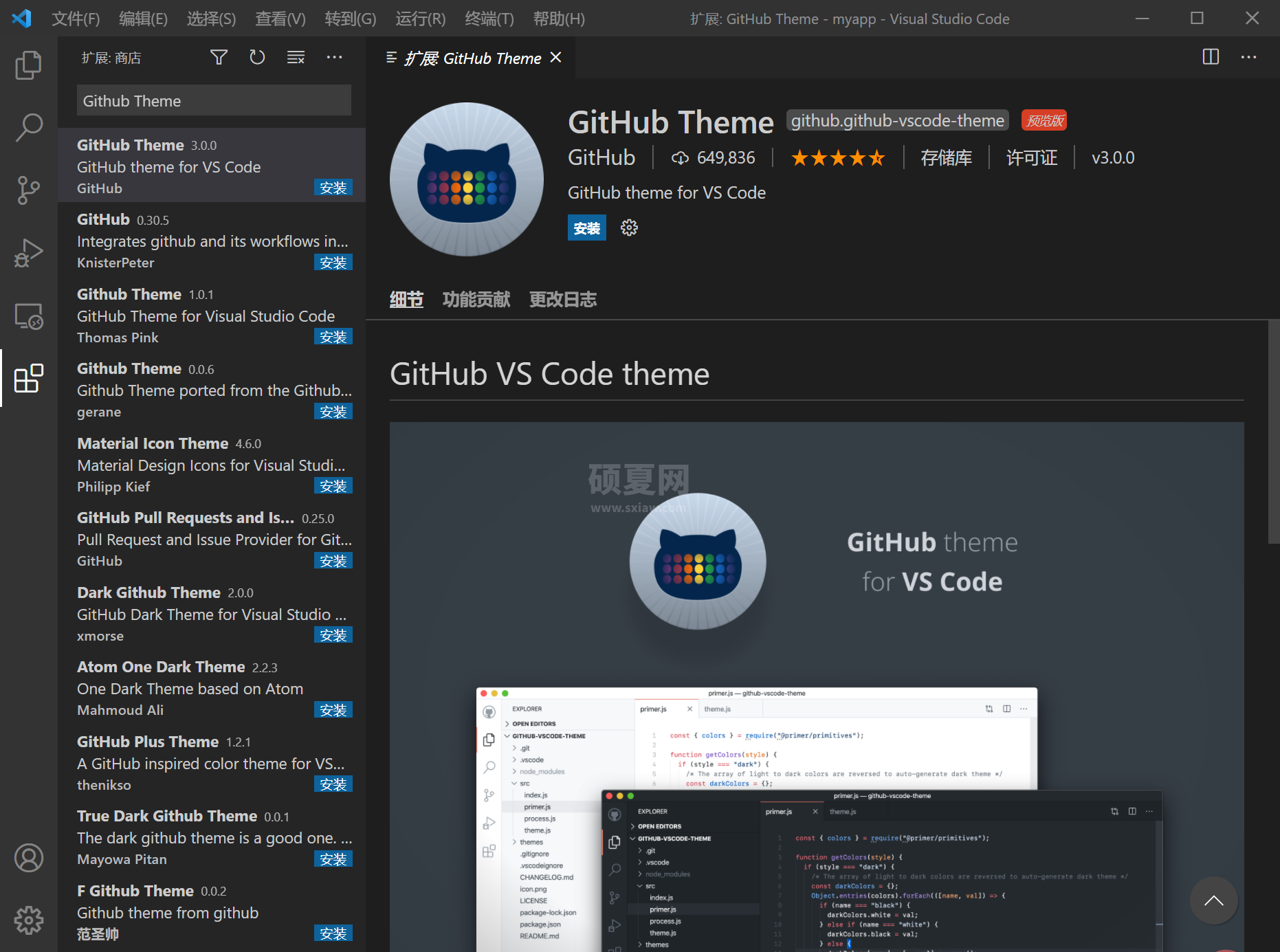
Task: Install Atom One Dark Theme
Action: (x=333, y=710)
